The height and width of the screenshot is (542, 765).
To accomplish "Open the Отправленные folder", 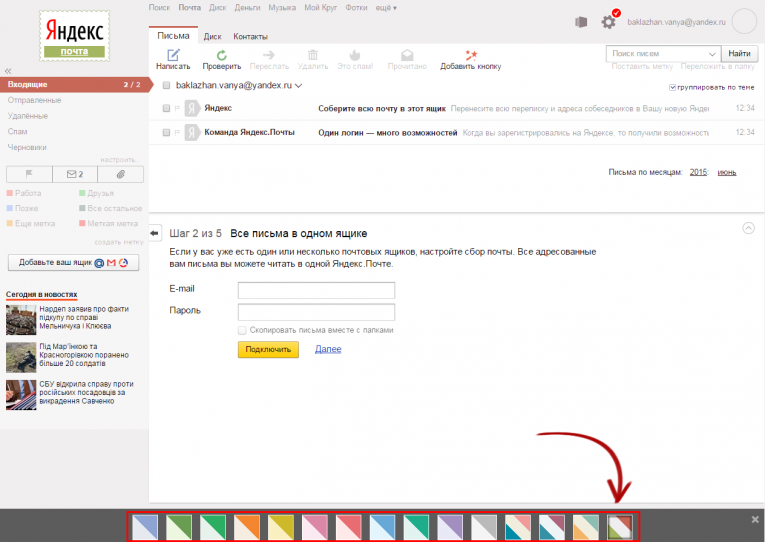I will coord(34,100).
